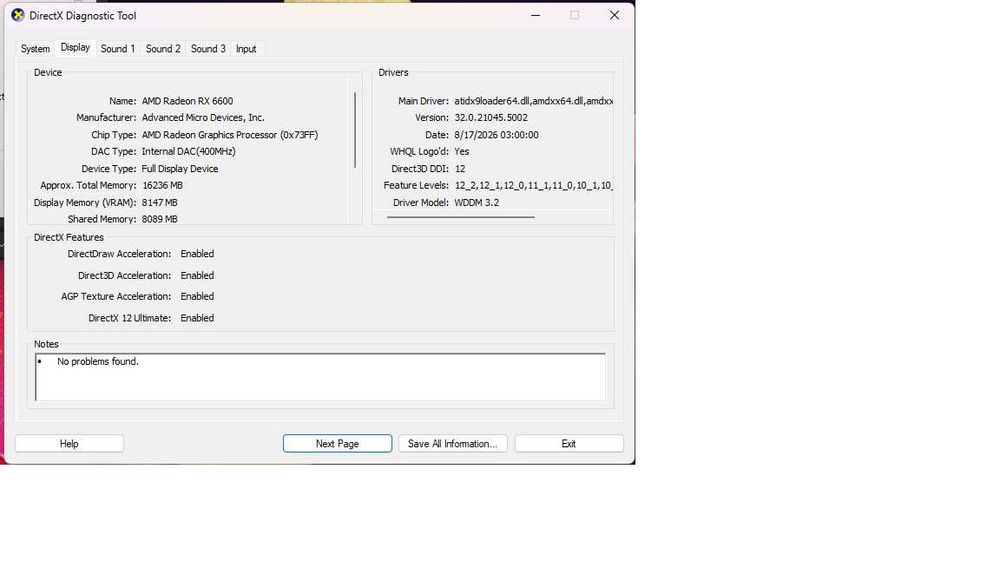
Task: Click VRAM value '8147 MB'
Action: click(159, 203)
